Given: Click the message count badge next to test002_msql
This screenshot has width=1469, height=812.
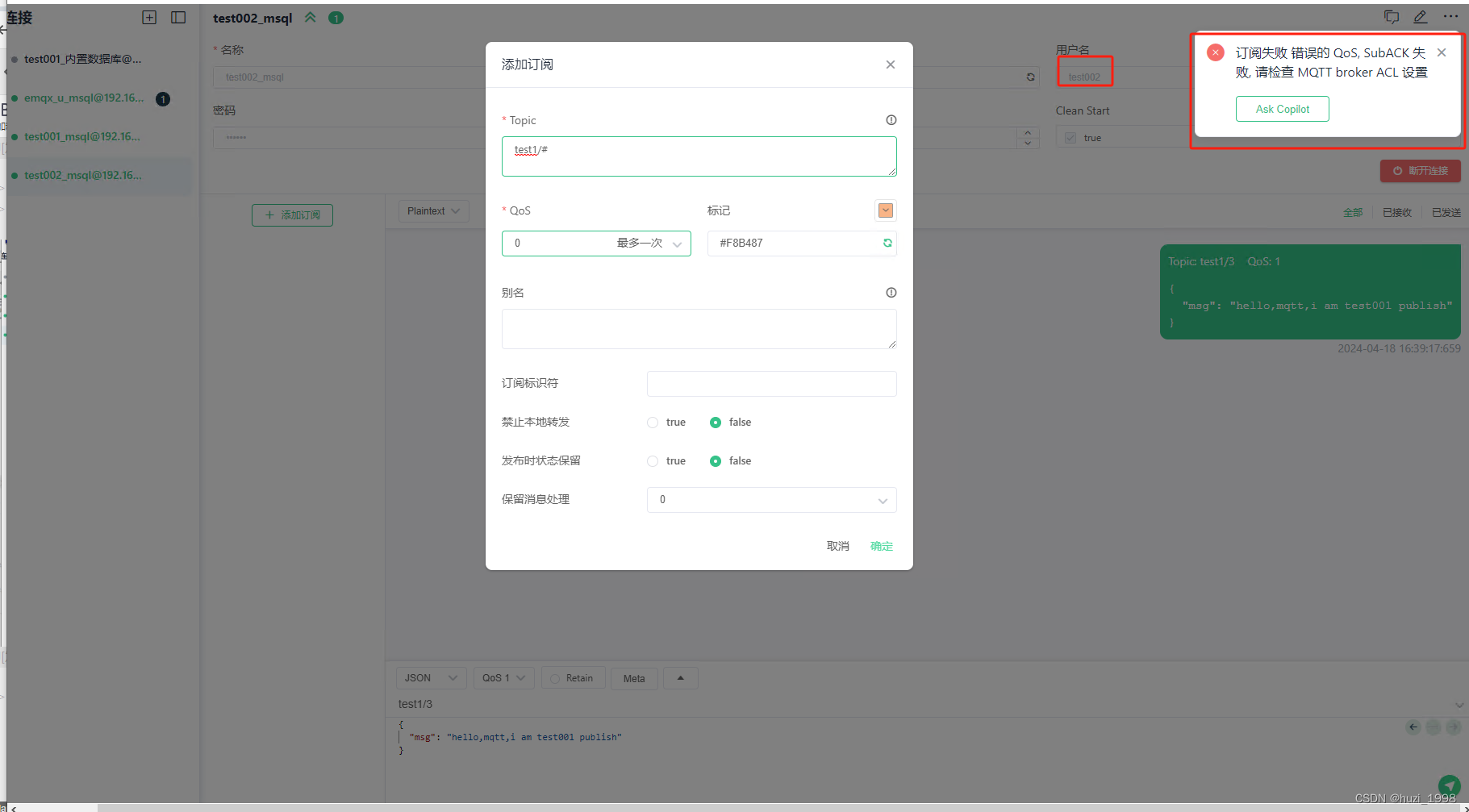Looking at the screenshot, I should click(336, 18).
